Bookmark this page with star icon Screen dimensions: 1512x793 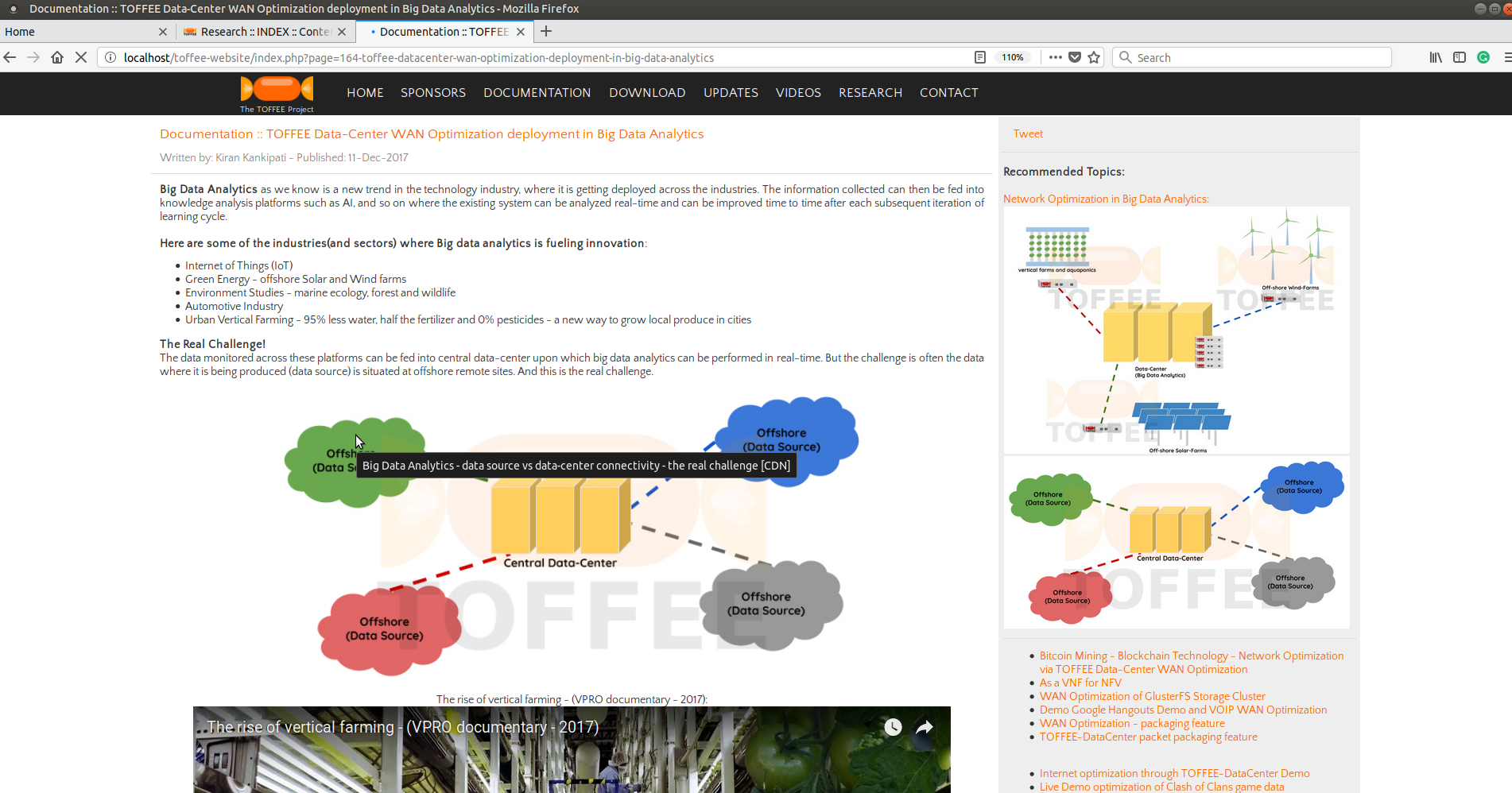coord(1094,57)
